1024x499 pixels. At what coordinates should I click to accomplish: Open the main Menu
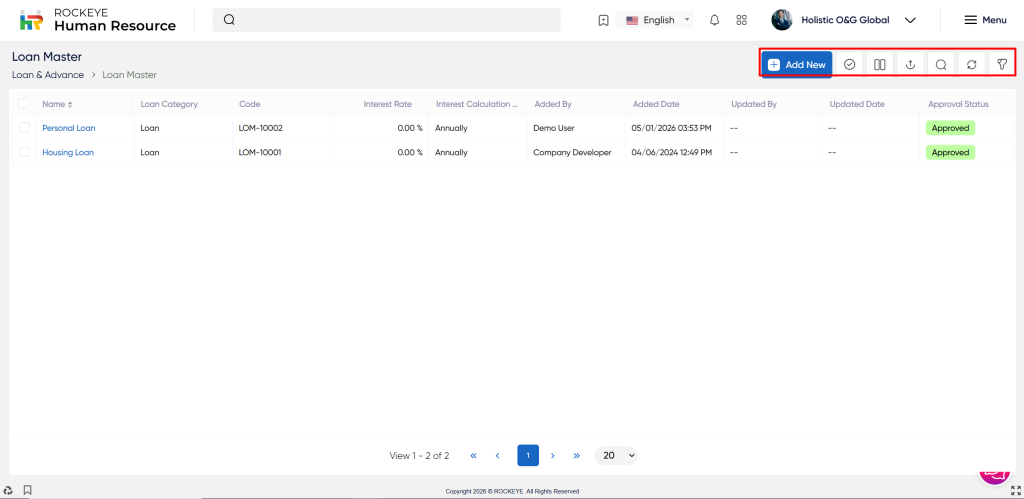(985, 20)
